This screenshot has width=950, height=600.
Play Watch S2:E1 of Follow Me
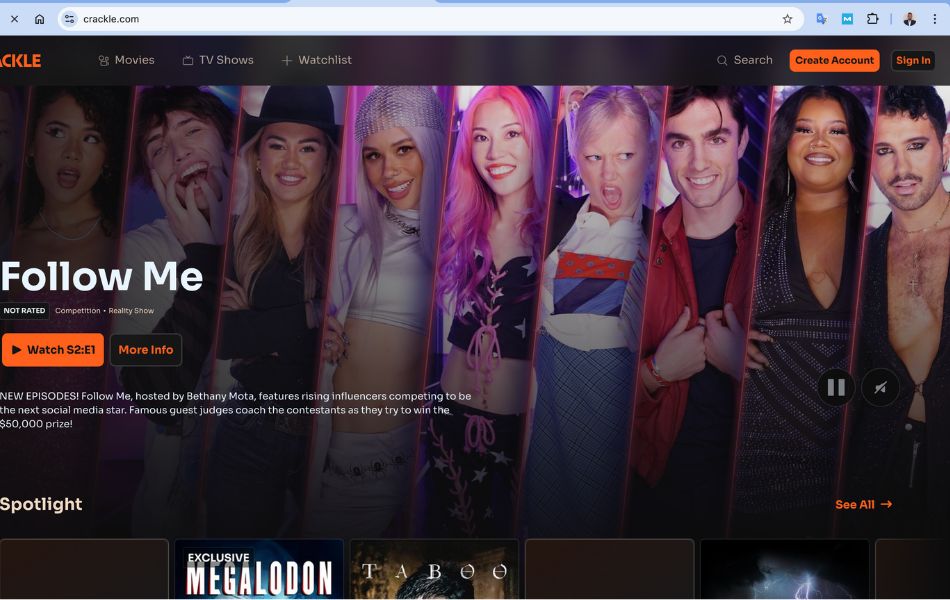point(53,350)
